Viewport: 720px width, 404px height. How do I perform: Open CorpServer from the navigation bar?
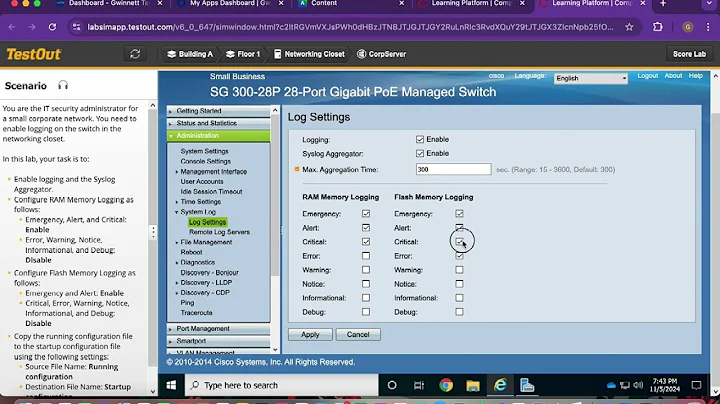(382, 54)
